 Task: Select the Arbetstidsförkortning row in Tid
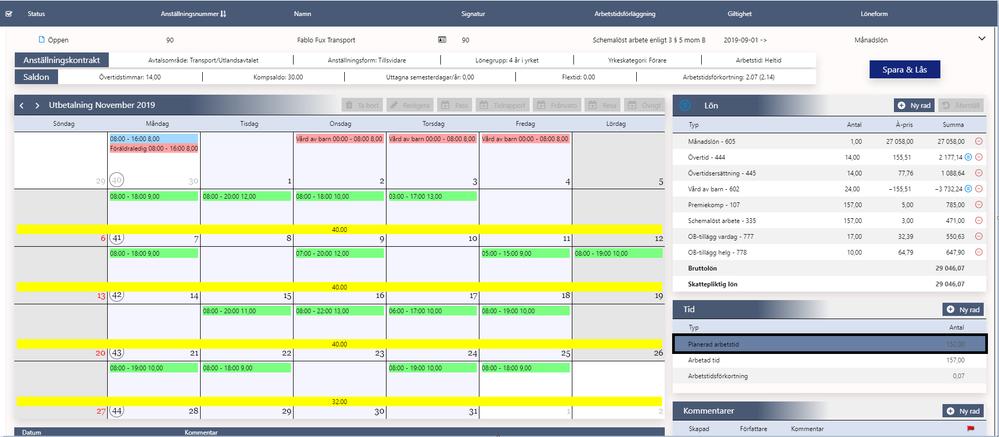tap(830, 376)
